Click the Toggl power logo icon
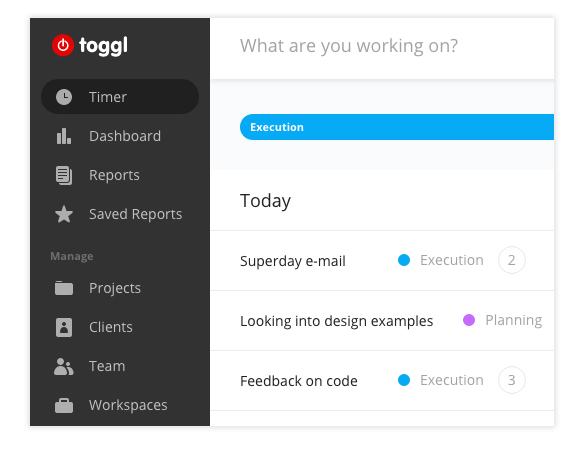Image resolution: width=582 pixels, height=450 pixels. click(x=63, y=45)
